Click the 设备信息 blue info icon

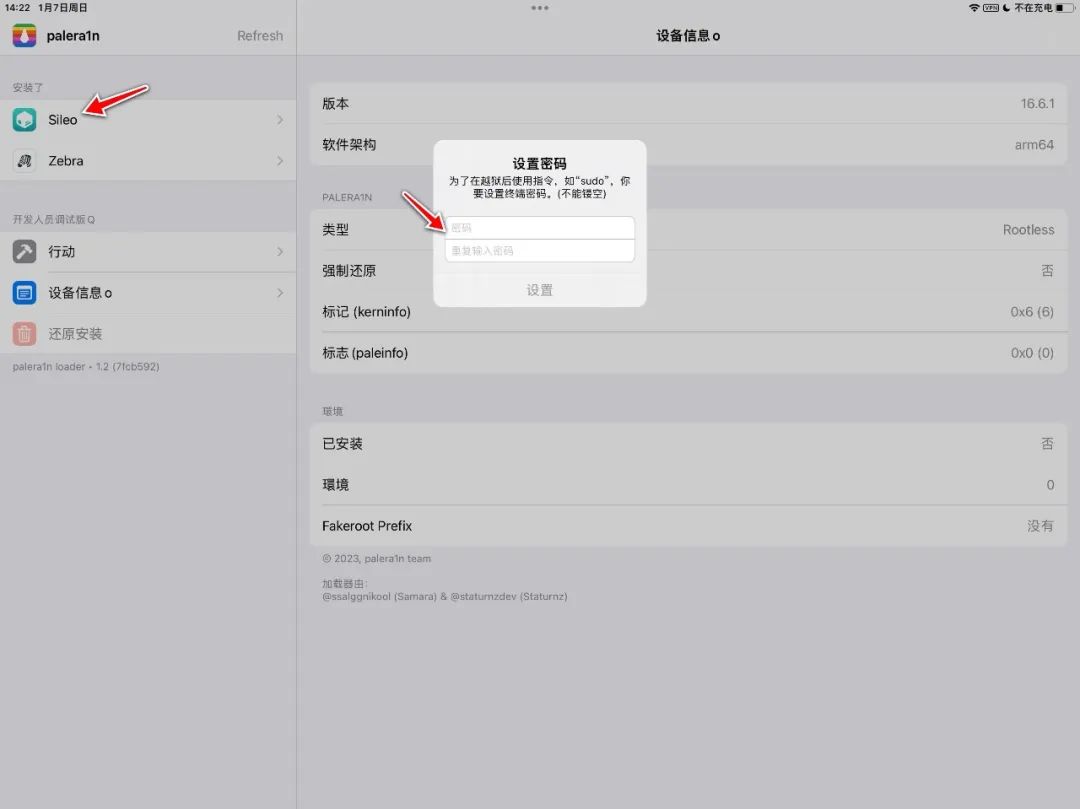coord(24,293)
